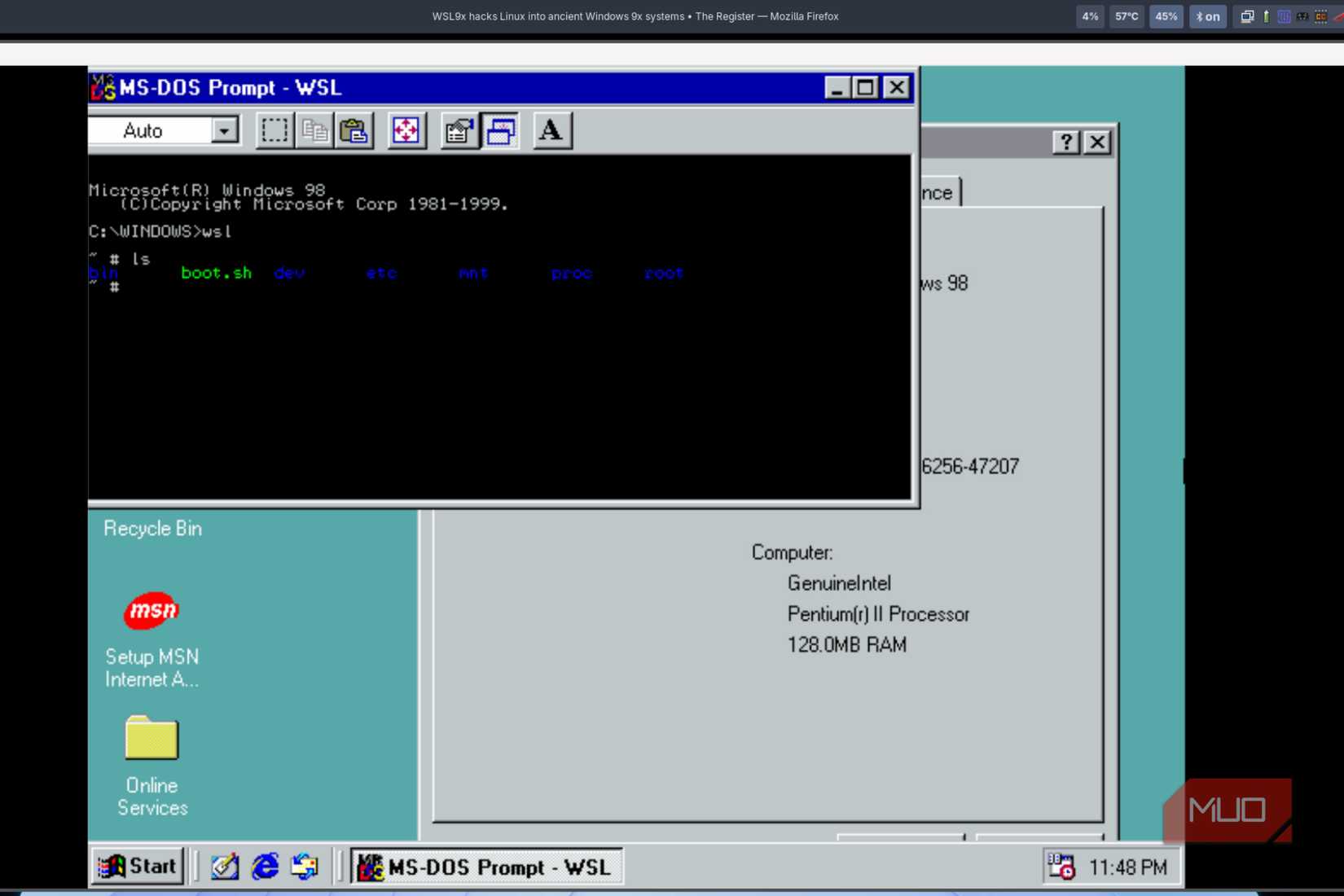The width and height of the screenshot is (1344, 896).
Task: Click the Task Scheduler tray icon
Action: pos(1061,867)
